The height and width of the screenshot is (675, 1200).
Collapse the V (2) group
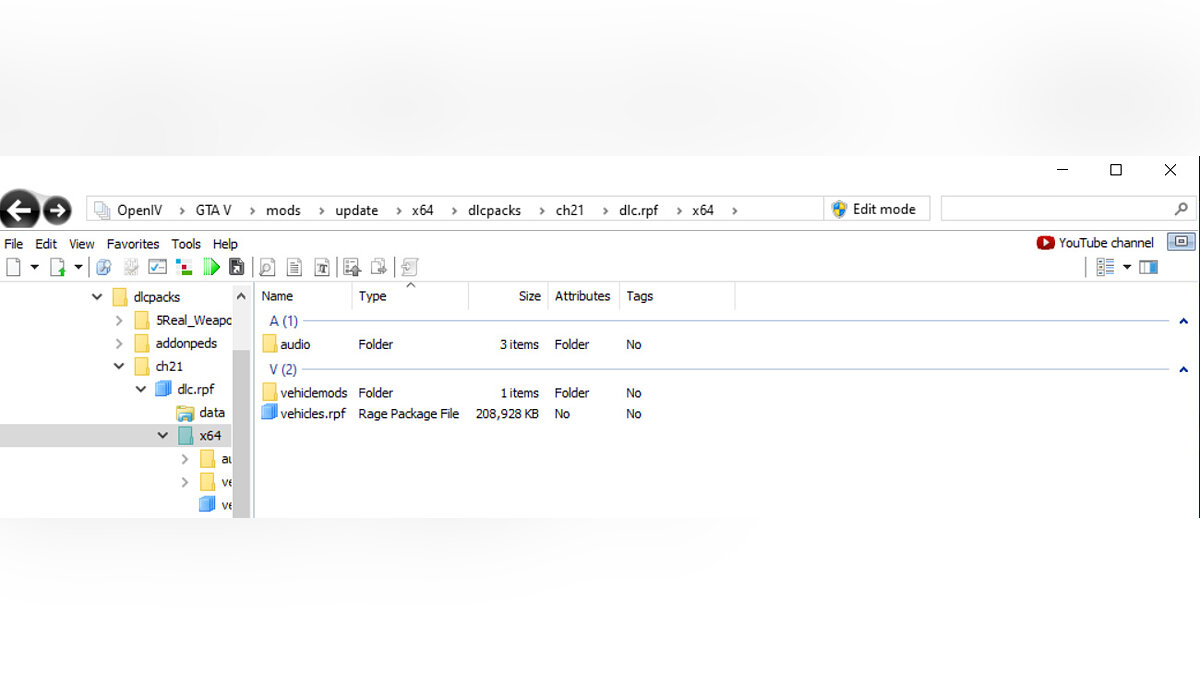(1183, 370)
